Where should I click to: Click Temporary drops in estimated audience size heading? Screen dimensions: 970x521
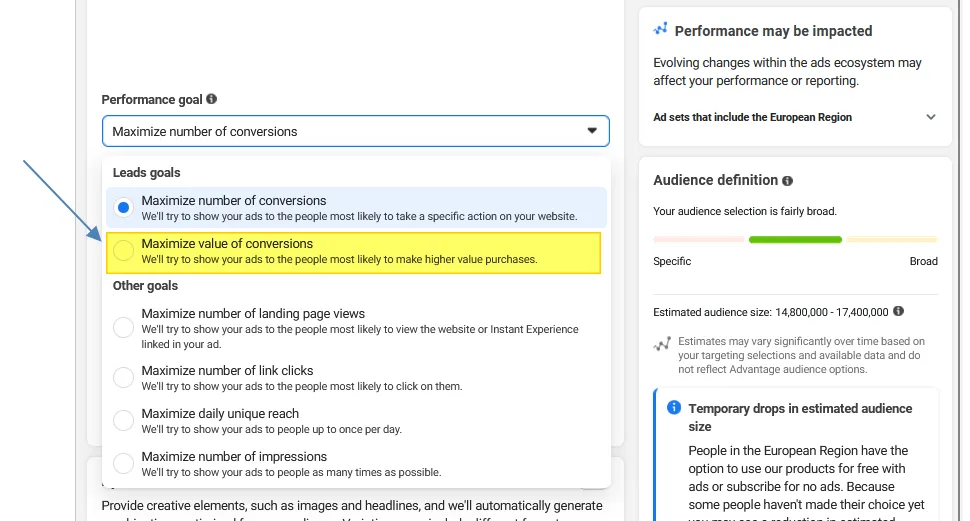800,418
